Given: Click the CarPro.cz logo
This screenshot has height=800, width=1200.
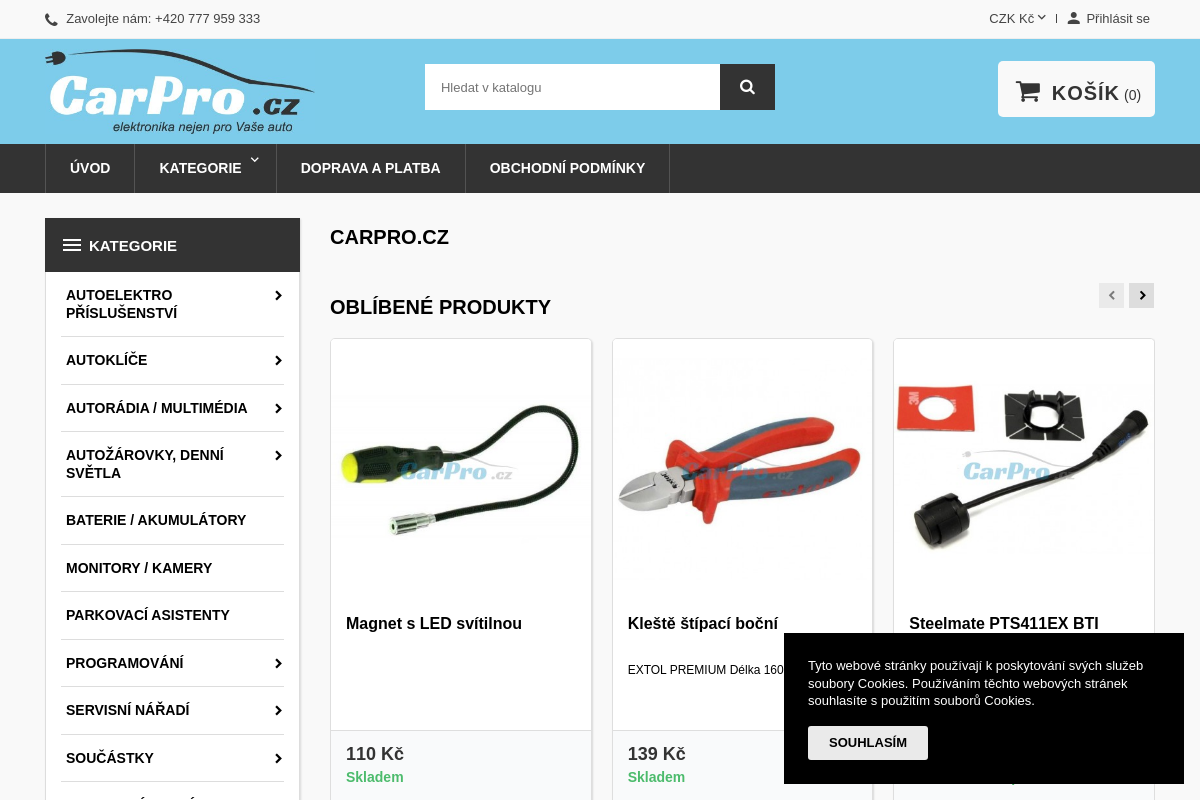Looking at the screenshot, I should pyautogui.click(x=180, y=92).
